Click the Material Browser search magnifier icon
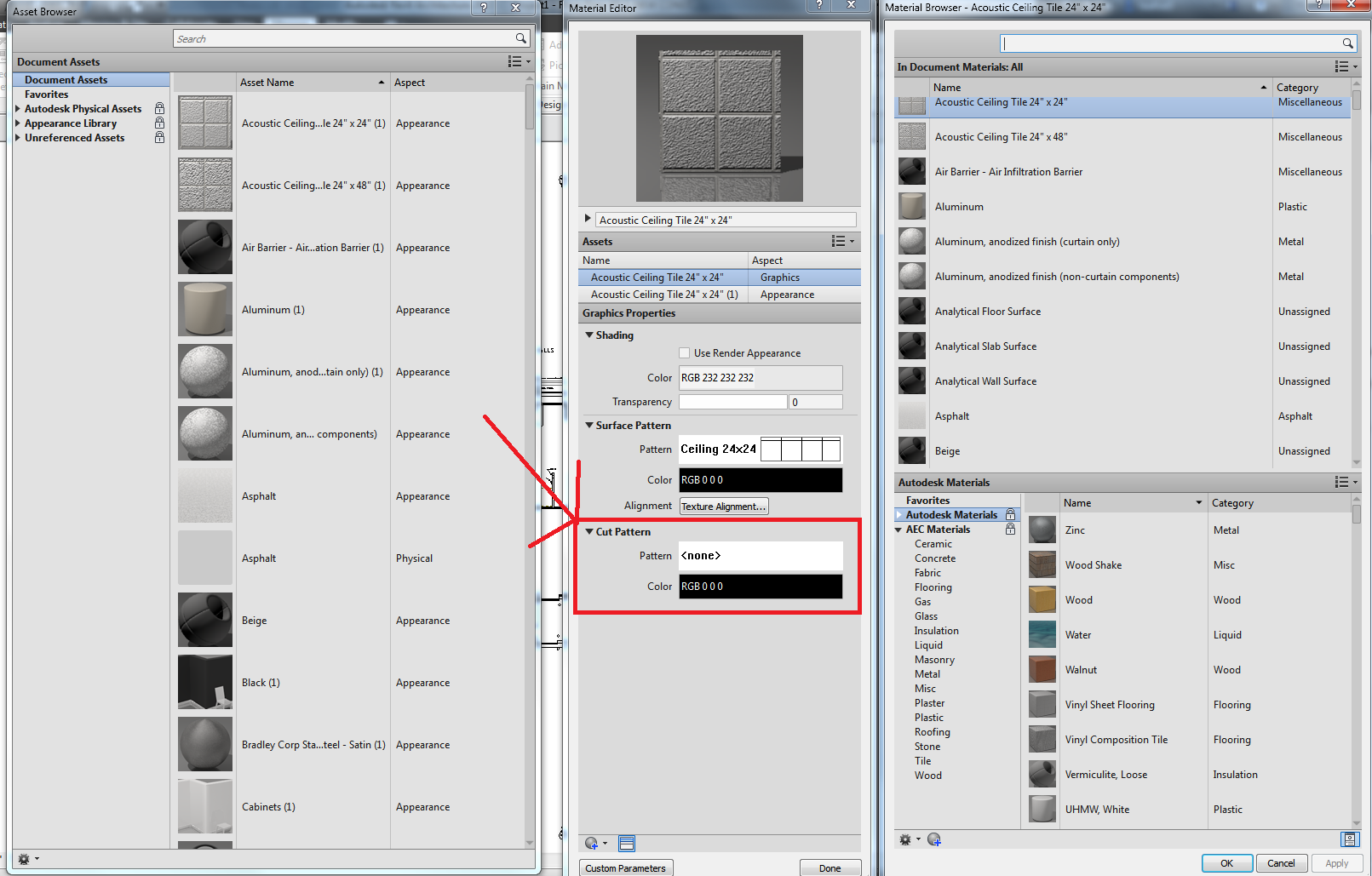 (1347, 43)
